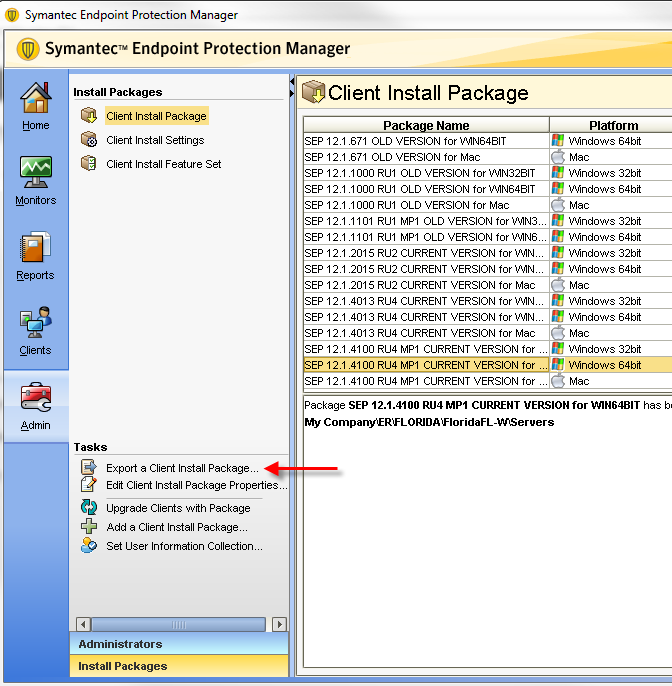Sort by the Package Name column header
This screenshot has width=672, height=686.
[426, 125]
